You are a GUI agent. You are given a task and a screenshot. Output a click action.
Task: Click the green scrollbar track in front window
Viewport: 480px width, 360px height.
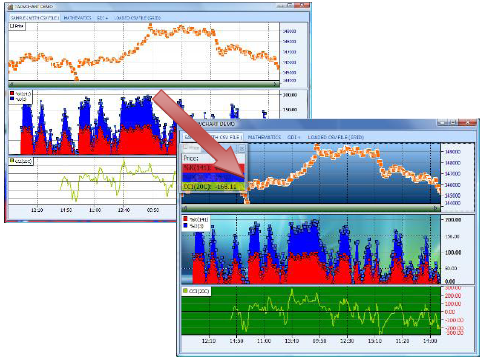point(310,208)
